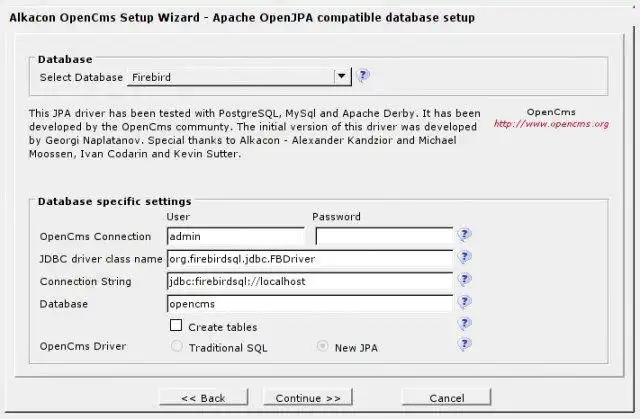Click help icon beside Database name field
This screenshot has width=640, height=419.
click(x=464, y=302)
